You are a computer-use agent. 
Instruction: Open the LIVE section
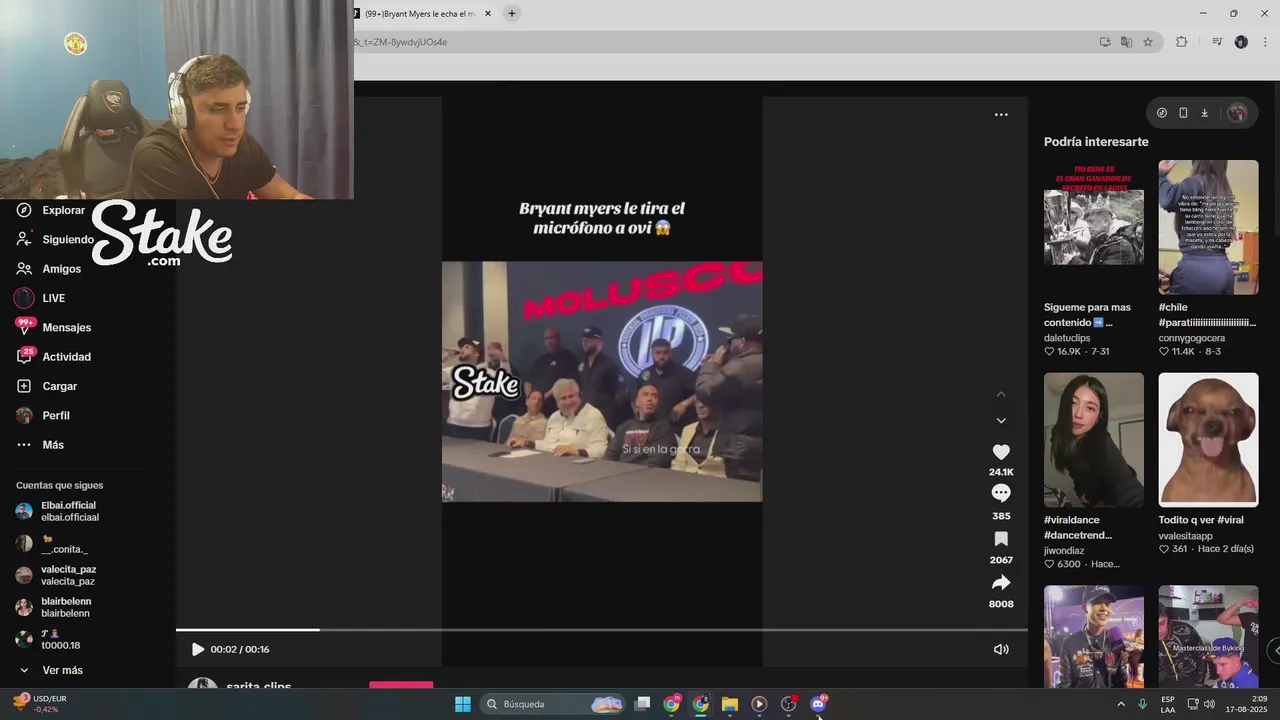[x=53, y=298]
